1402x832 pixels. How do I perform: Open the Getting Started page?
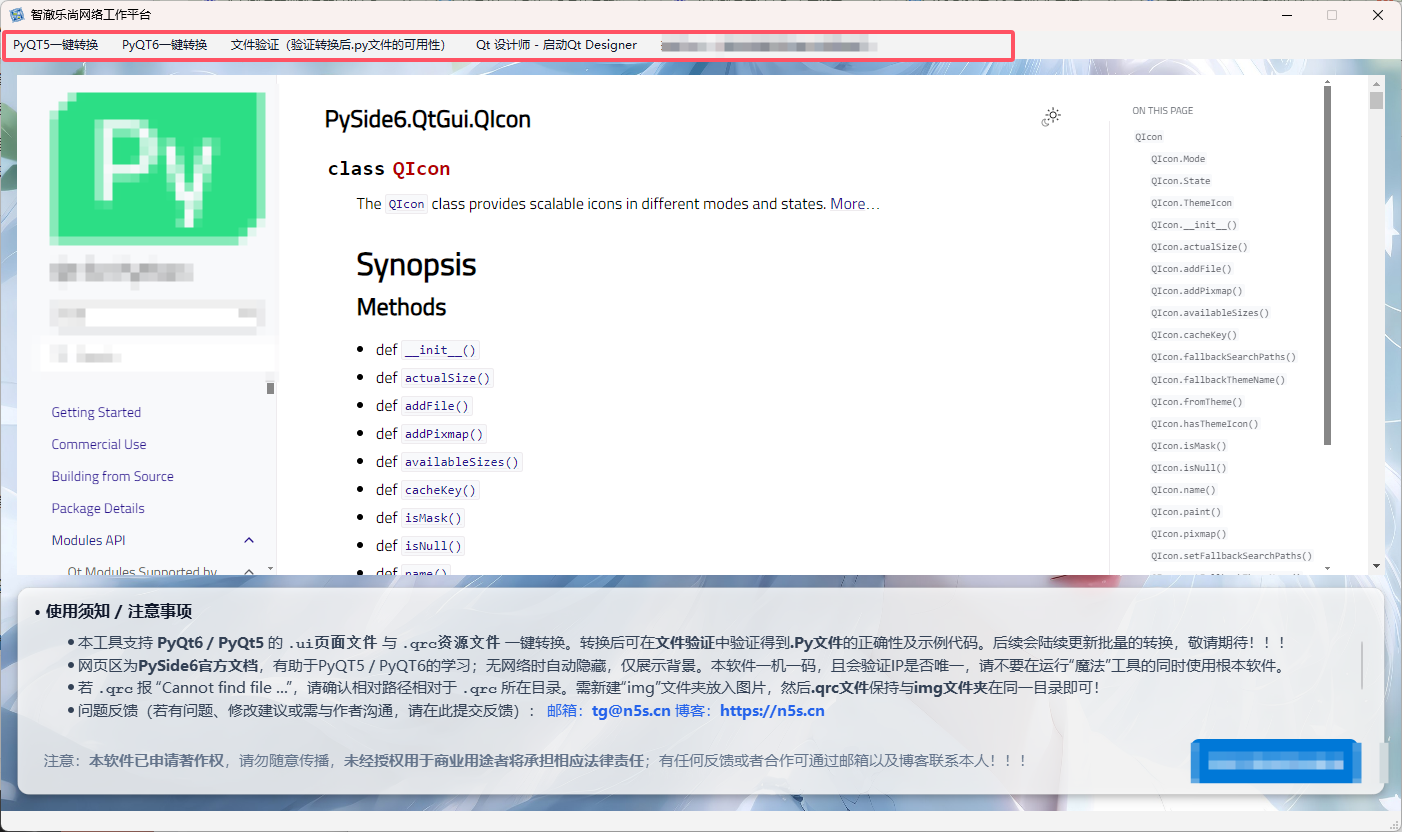95,412
